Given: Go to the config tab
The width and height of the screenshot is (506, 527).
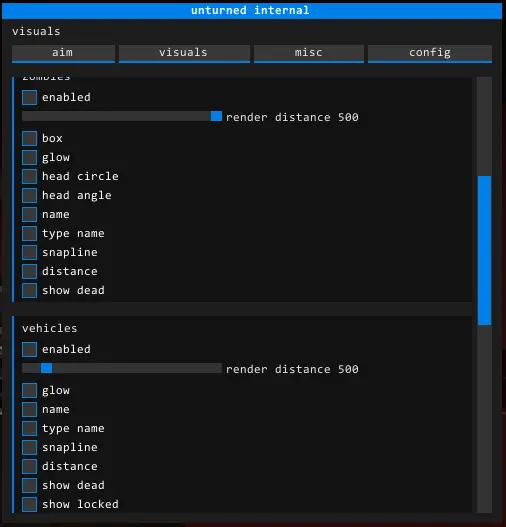Looking at the screenshot, I should coord(430,53).
